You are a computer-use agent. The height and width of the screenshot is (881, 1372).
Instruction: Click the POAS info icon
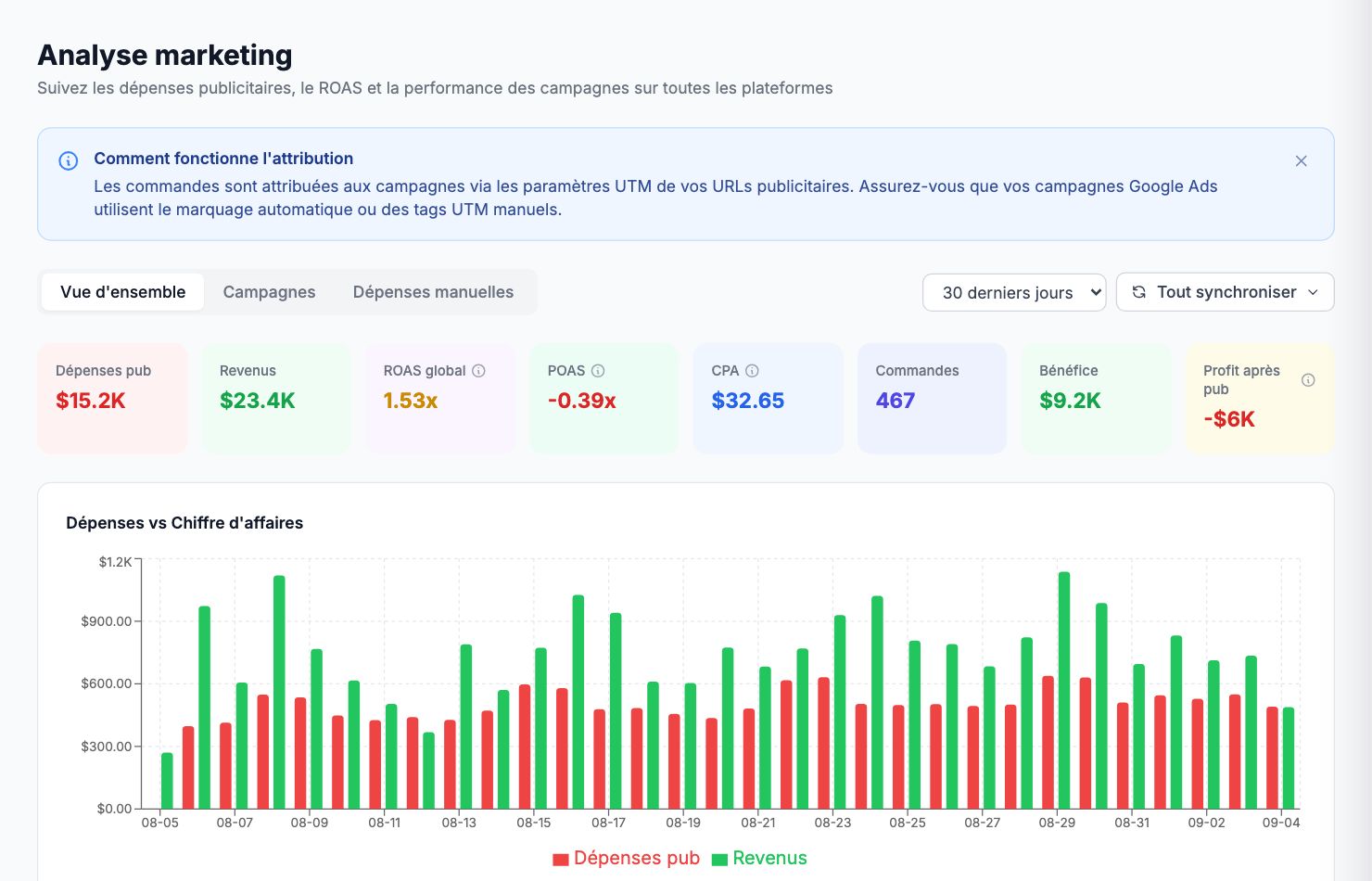(x=598, y=371)
